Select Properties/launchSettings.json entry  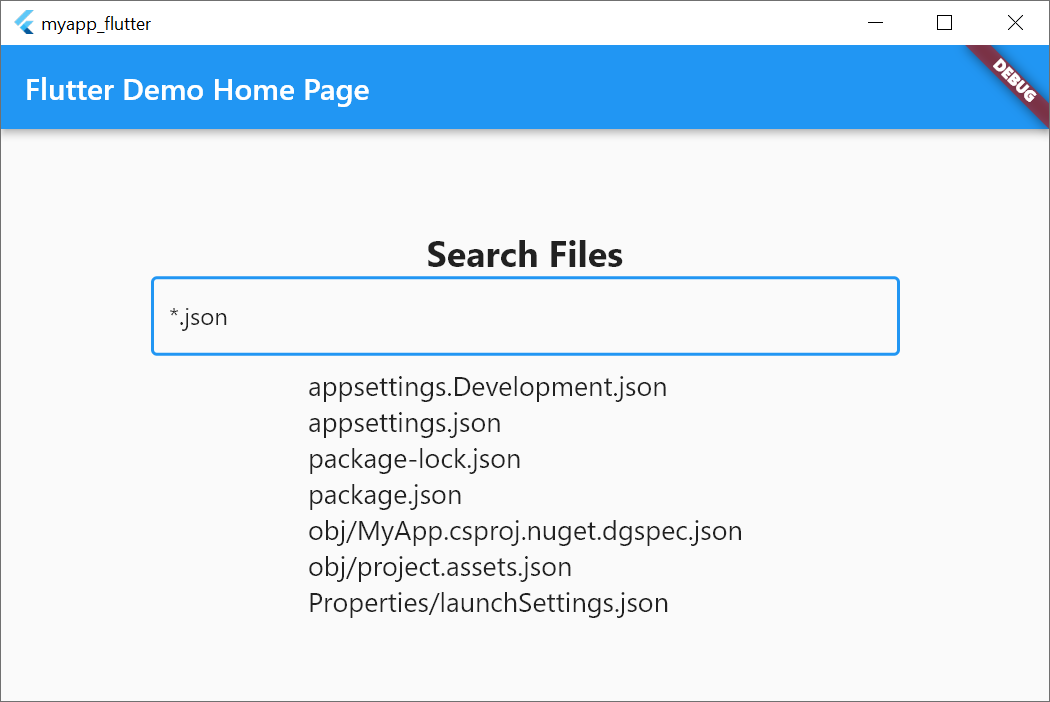pyautogui.click(x=488, y=604)
